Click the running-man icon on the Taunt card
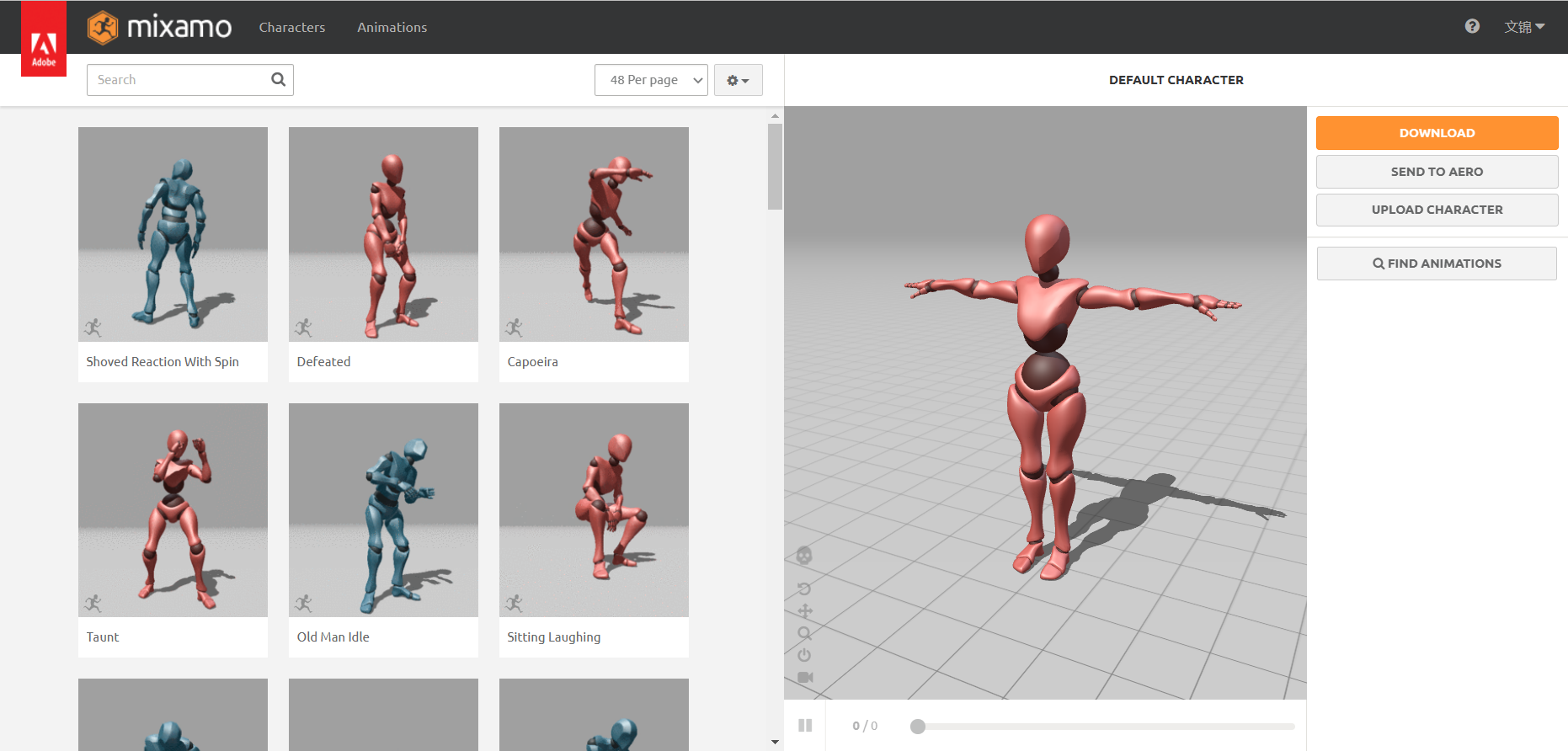The image size is (1568, 751). click(93, 603)
